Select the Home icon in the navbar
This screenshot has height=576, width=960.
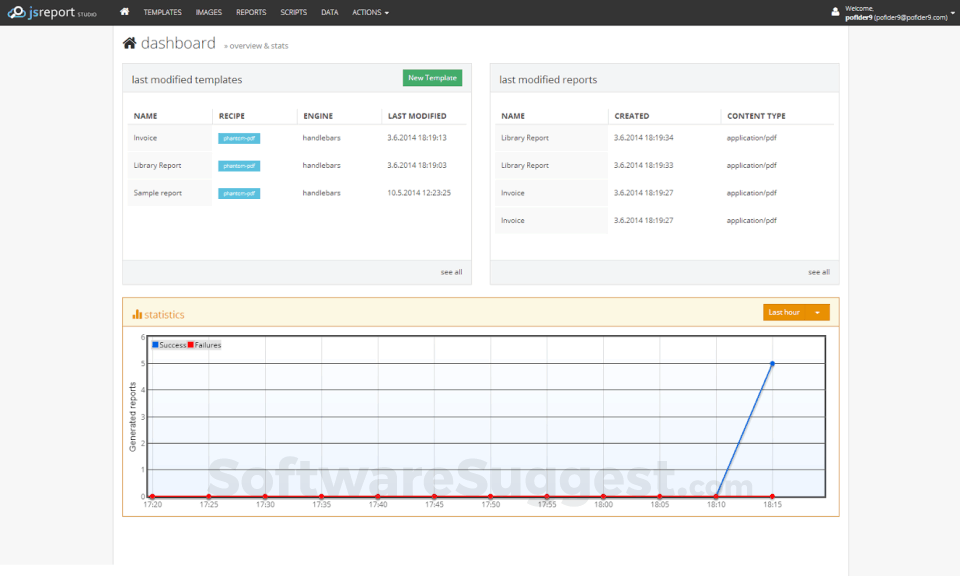(124, 12)
